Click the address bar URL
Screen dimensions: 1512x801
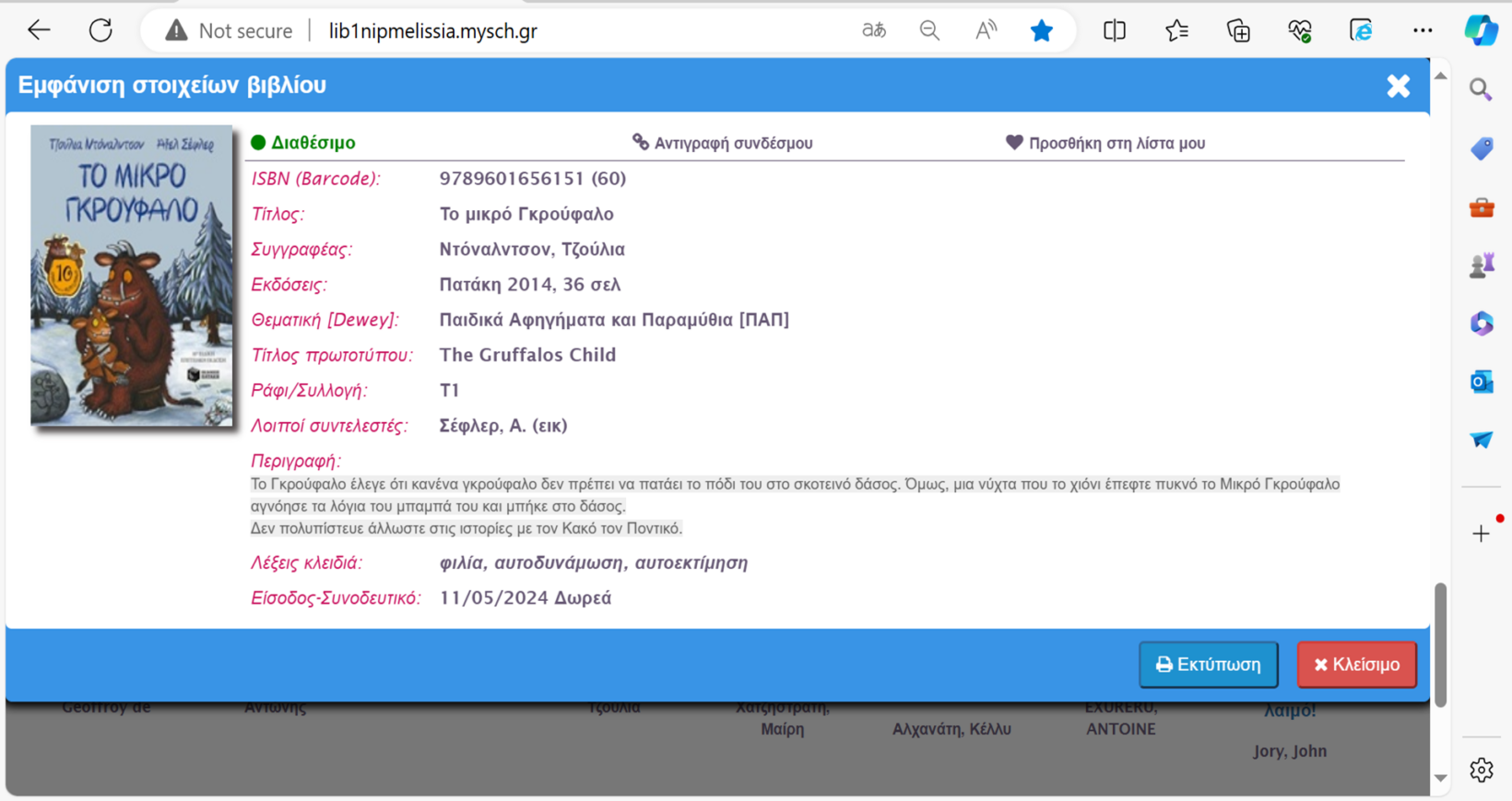pyautogui.click(x=433, y=30)
